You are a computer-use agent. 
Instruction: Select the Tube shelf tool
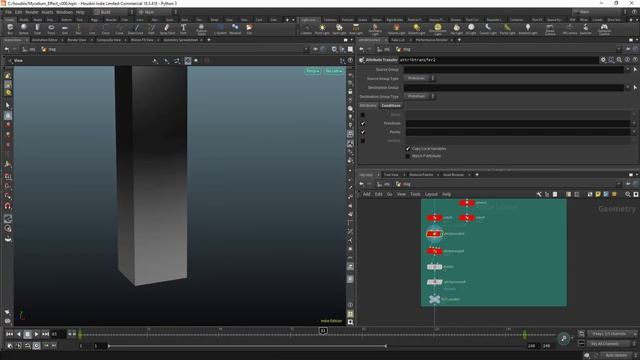pos(37,29)
